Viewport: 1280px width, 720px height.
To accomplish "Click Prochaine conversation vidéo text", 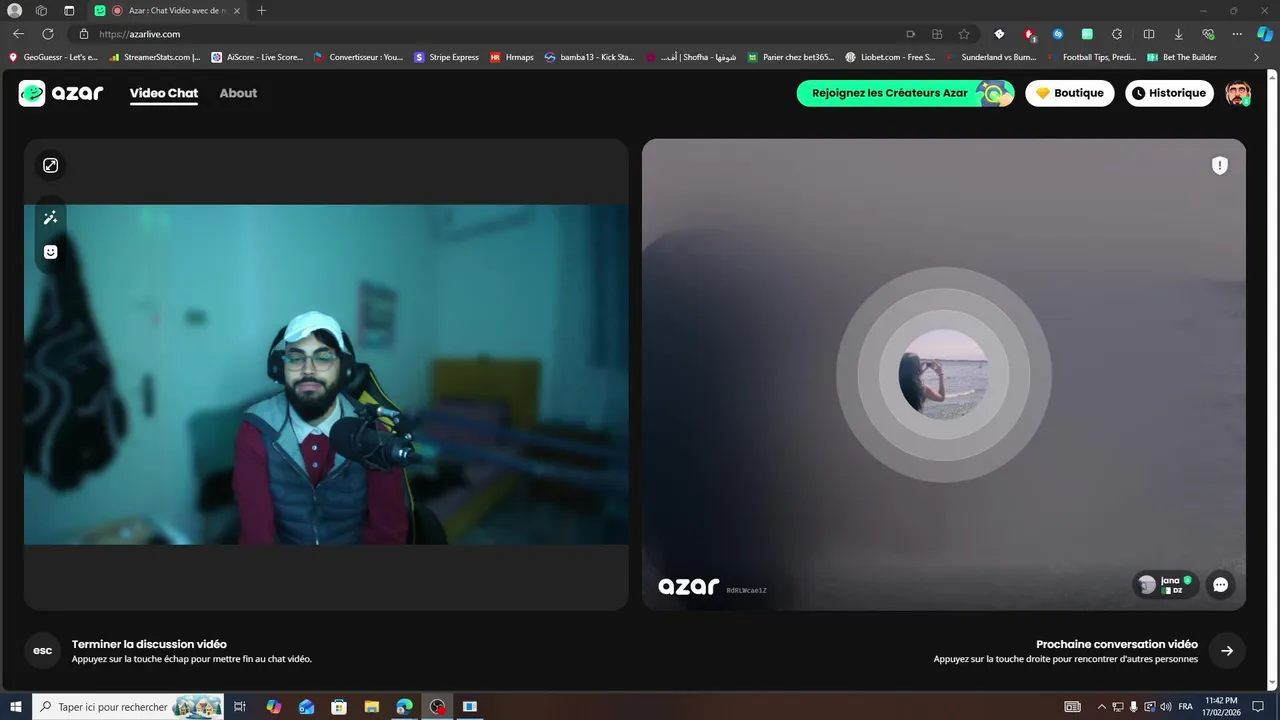I will click(x=1117, y=644).
